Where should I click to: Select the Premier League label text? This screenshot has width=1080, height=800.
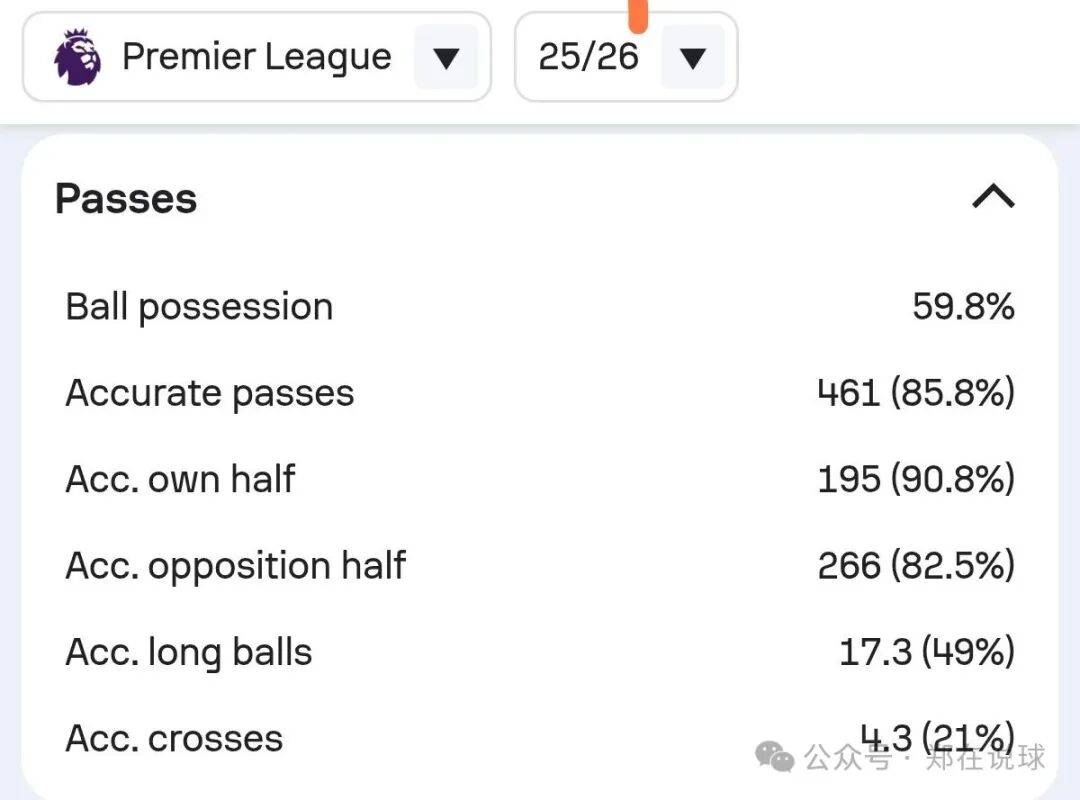pos(256,57)
